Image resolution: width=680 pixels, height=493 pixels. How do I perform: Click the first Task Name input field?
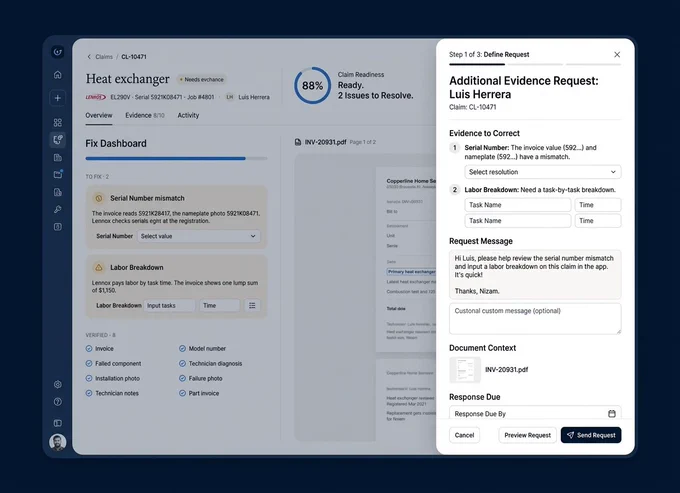point(518,205)
